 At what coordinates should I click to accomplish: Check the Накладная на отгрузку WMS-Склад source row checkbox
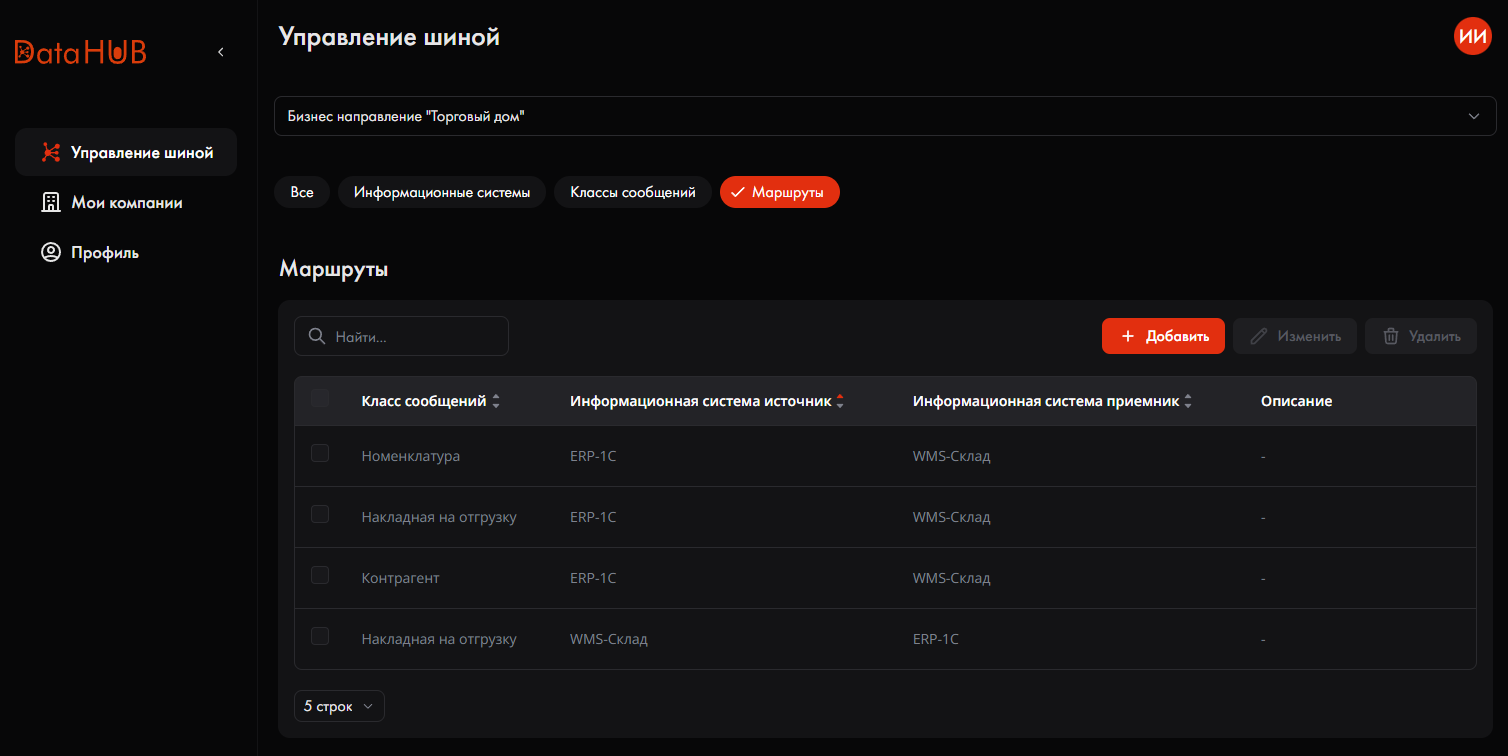(x=320, y=636)
